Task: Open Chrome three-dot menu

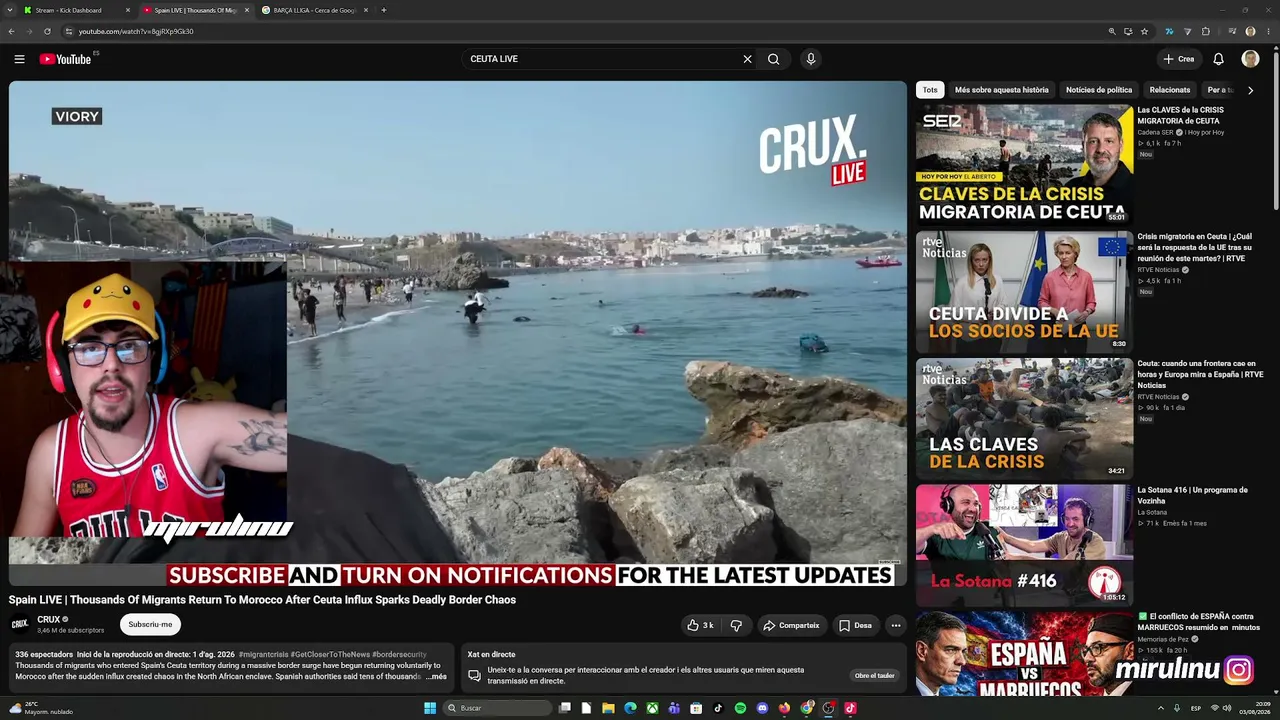Action: point(1268,31)
